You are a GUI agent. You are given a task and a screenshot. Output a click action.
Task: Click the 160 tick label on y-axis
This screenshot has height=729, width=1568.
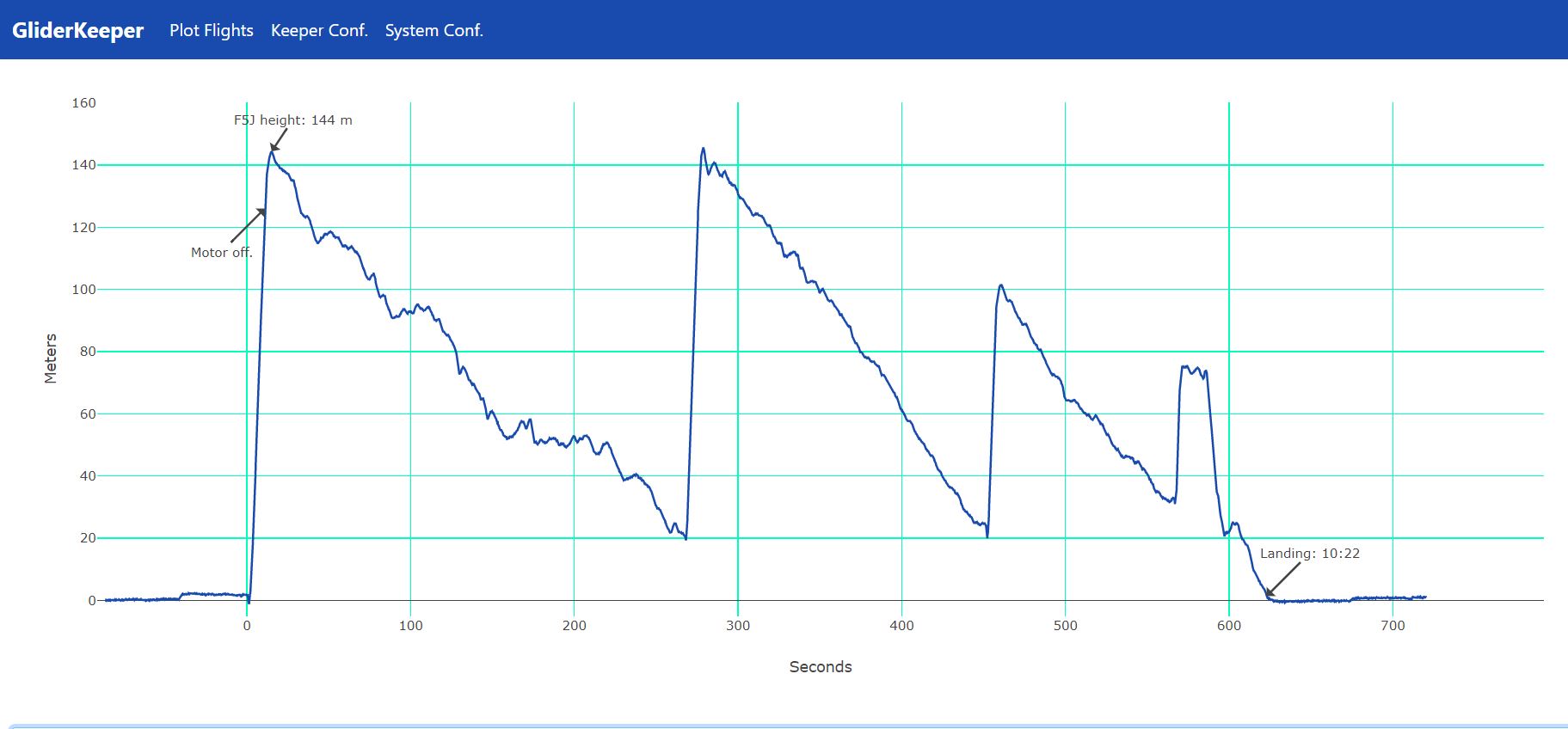83,103
